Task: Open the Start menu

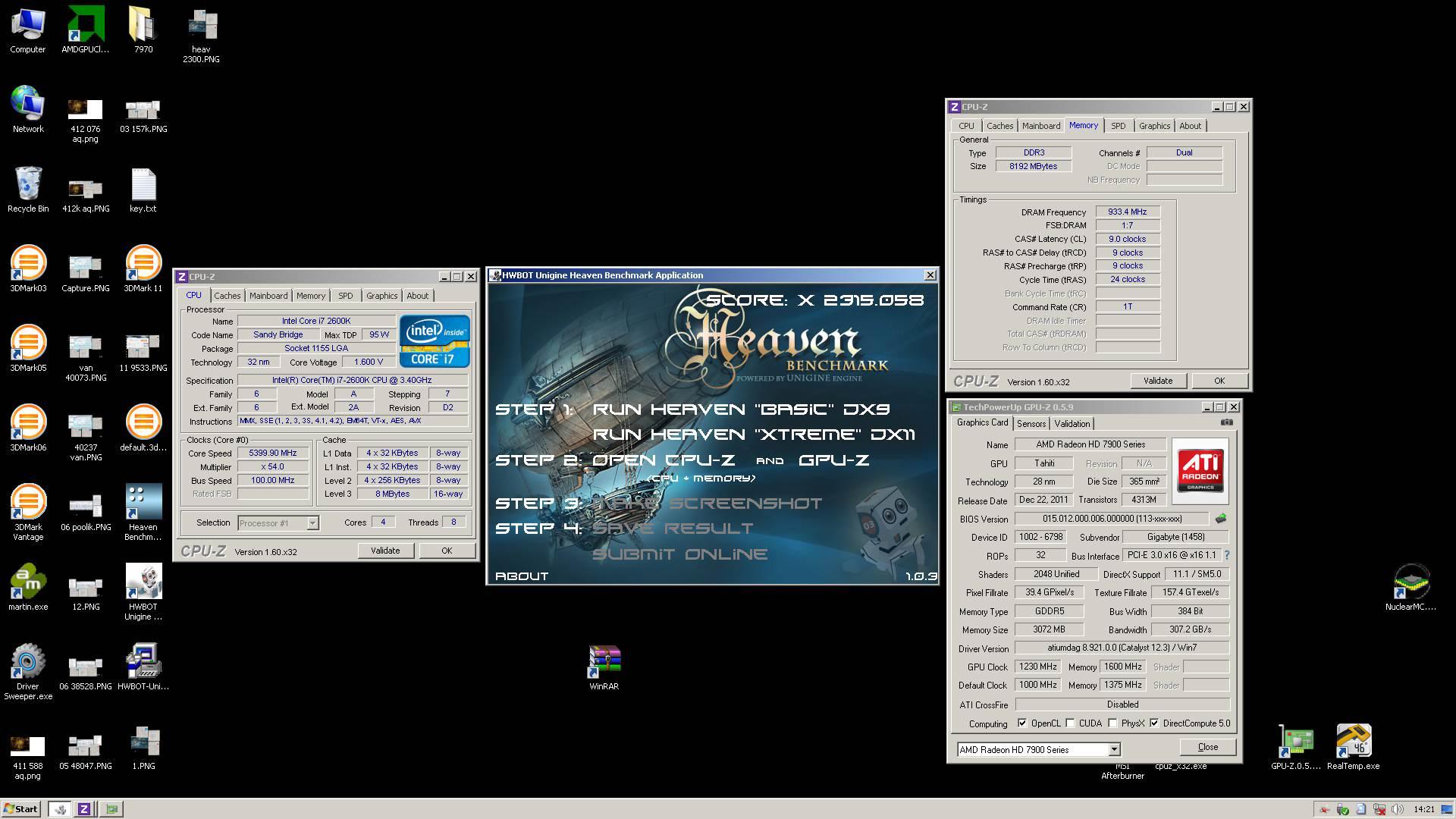Action: coord(21,808)
